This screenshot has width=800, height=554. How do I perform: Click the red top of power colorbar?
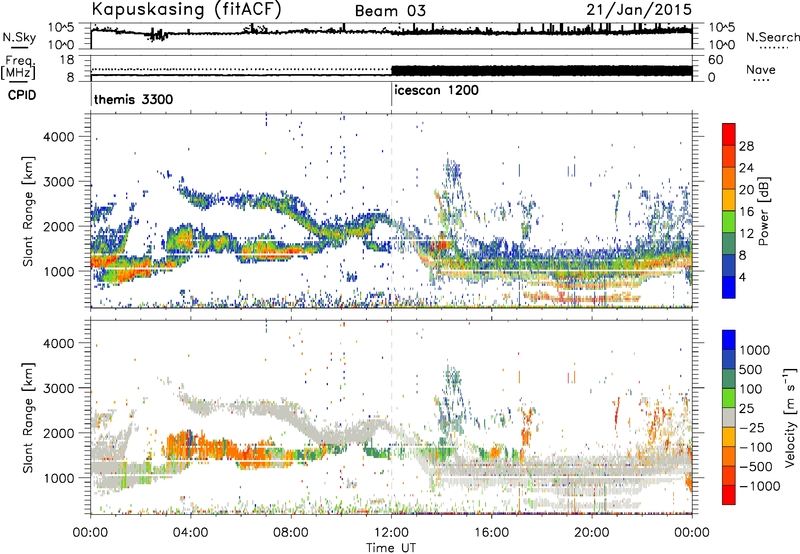click(x=729, y=134)
